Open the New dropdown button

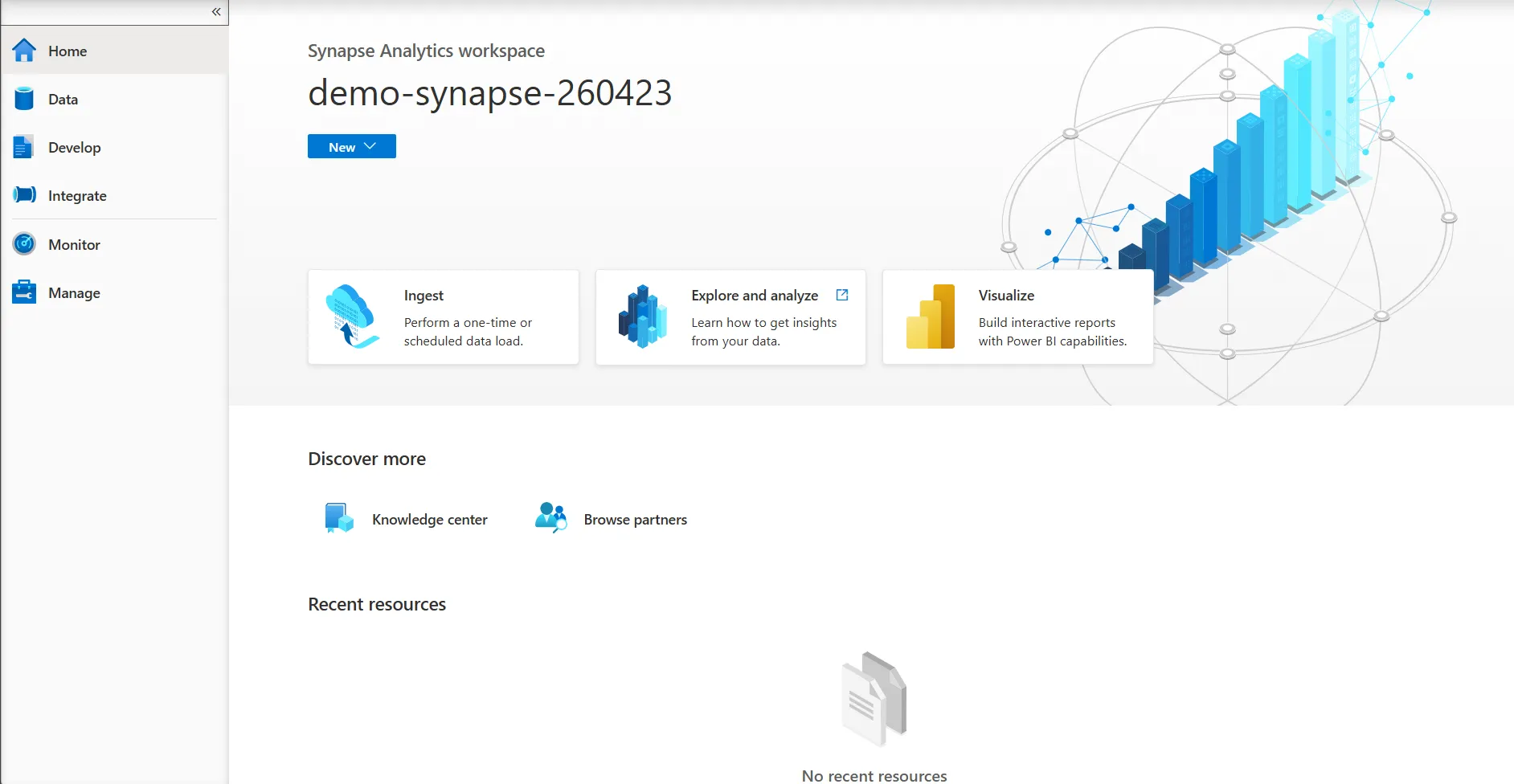point(352,146)
